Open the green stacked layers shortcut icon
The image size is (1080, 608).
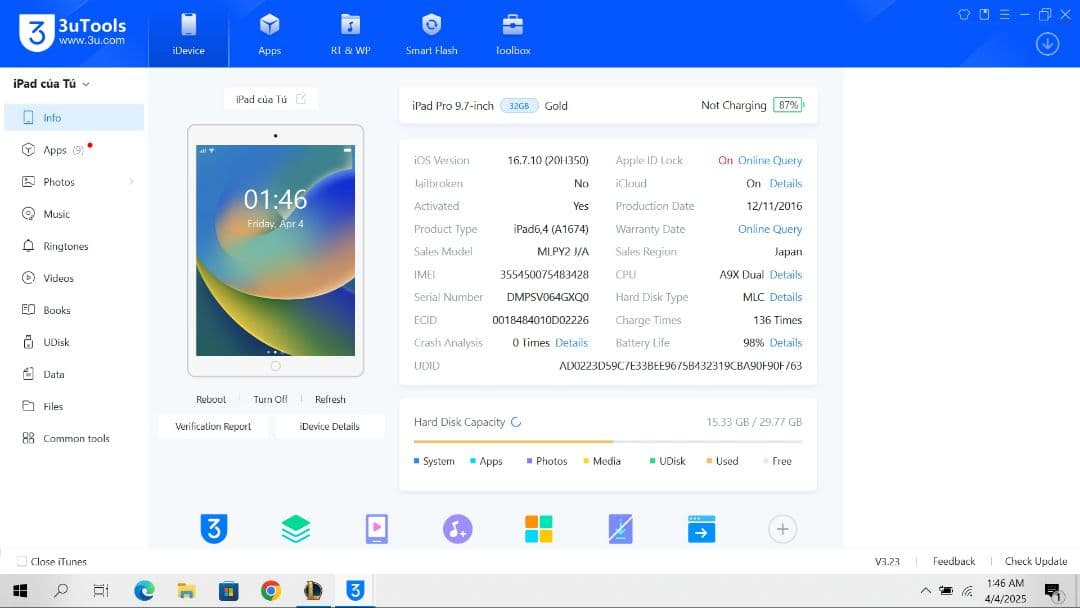tap(295, 529)
